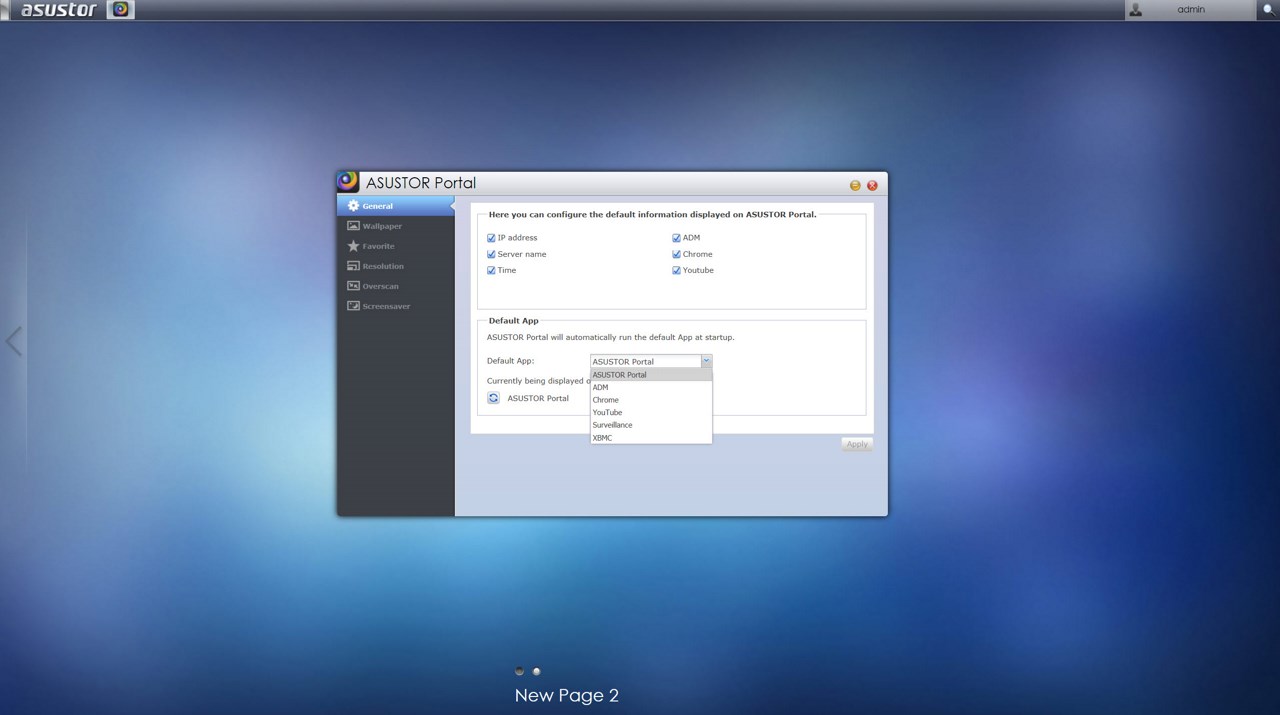Uncheck the ADM checkbox
Screen dimensions: 1280x715
676,238
